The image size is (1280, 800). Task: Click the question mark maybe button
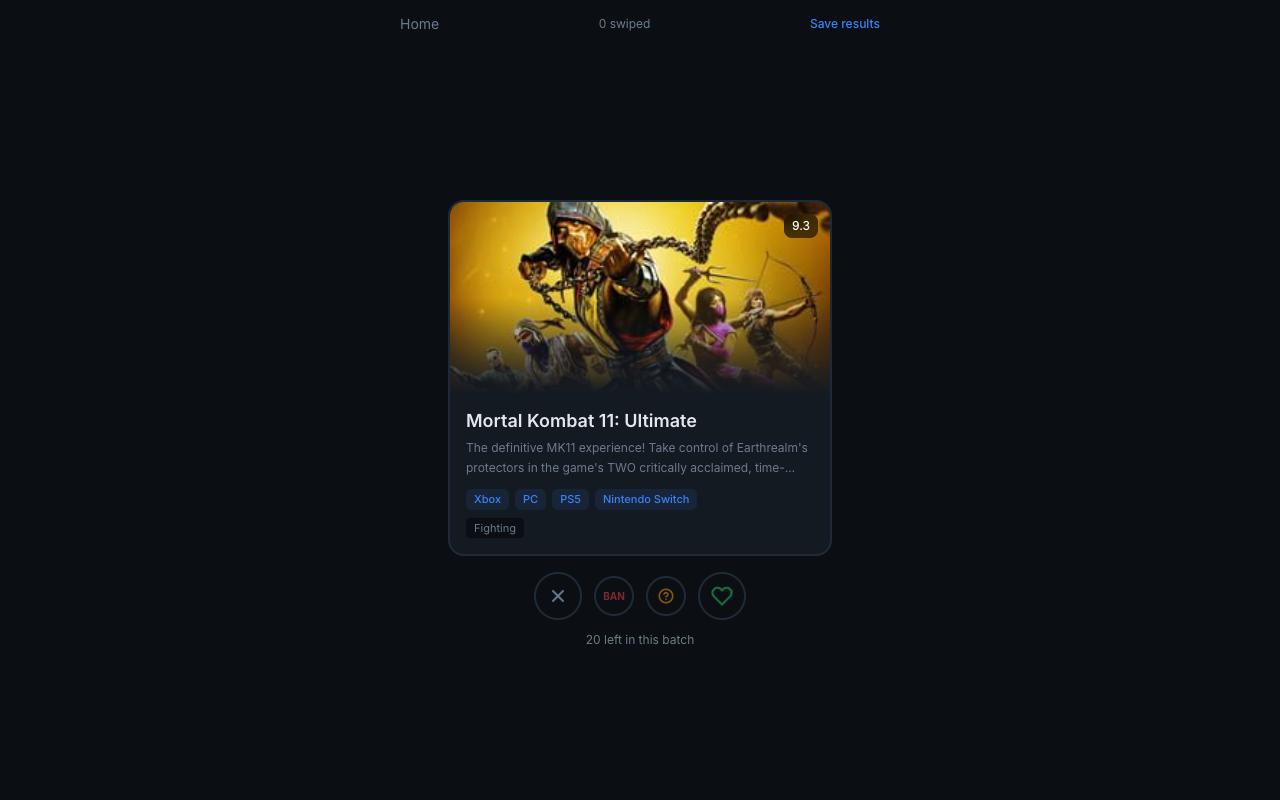(666, 596)
